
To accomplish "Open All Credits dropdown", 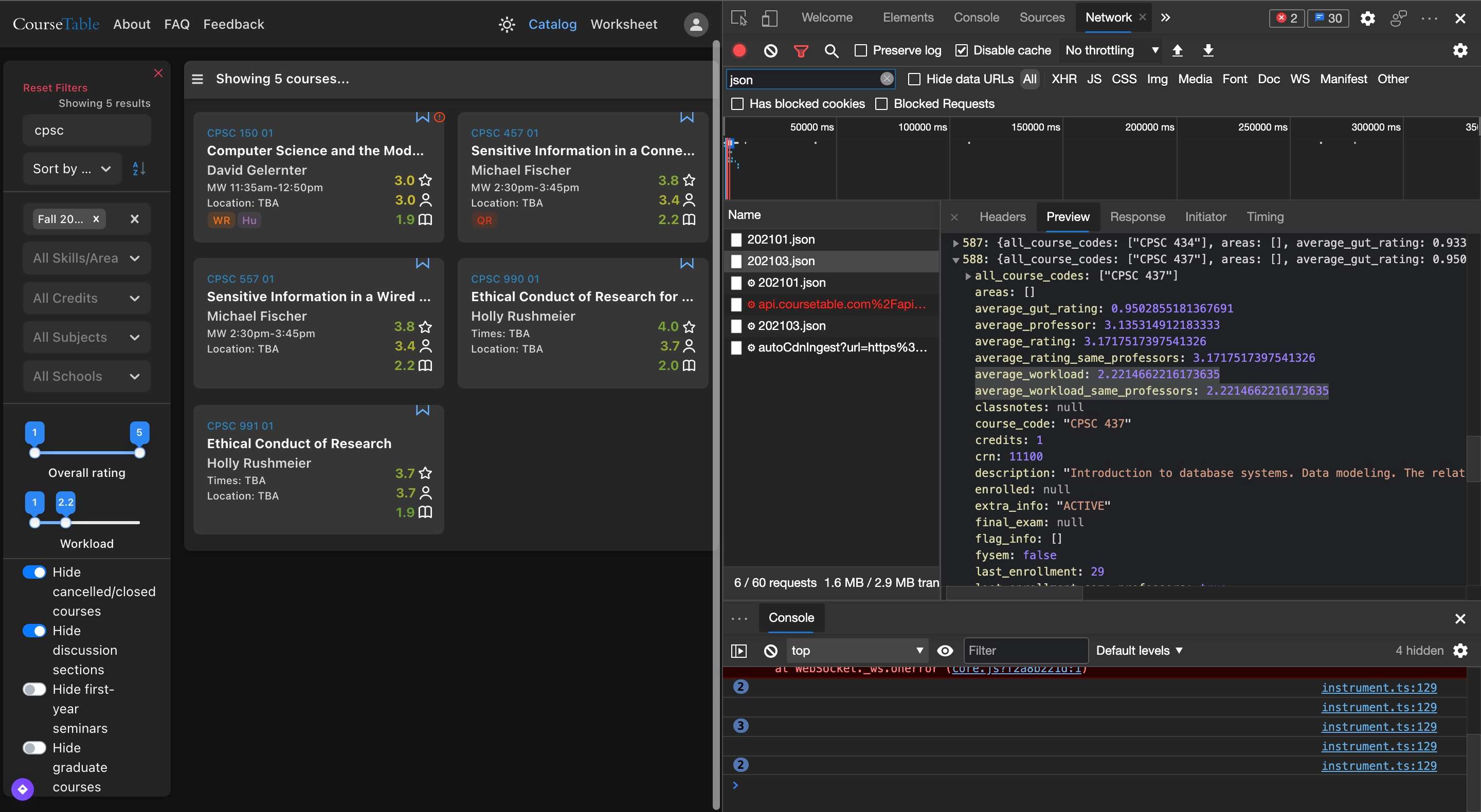I will point(87,298).
